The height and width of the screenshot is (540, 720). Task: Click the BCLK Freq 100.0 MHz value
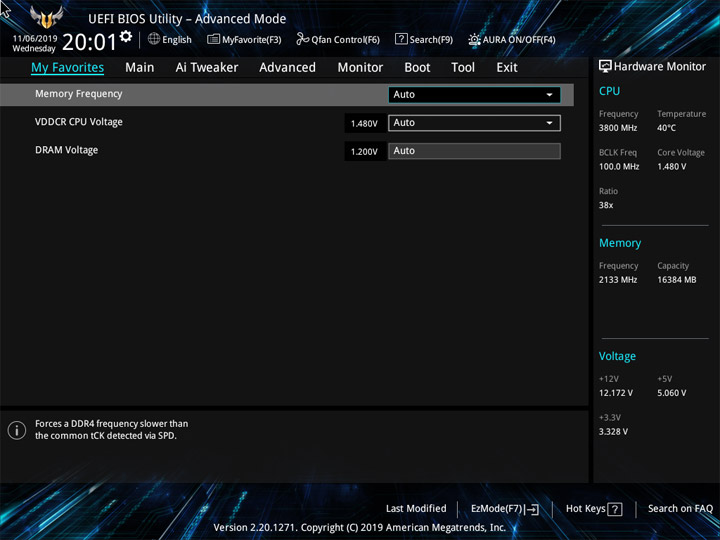click(619, 167)
